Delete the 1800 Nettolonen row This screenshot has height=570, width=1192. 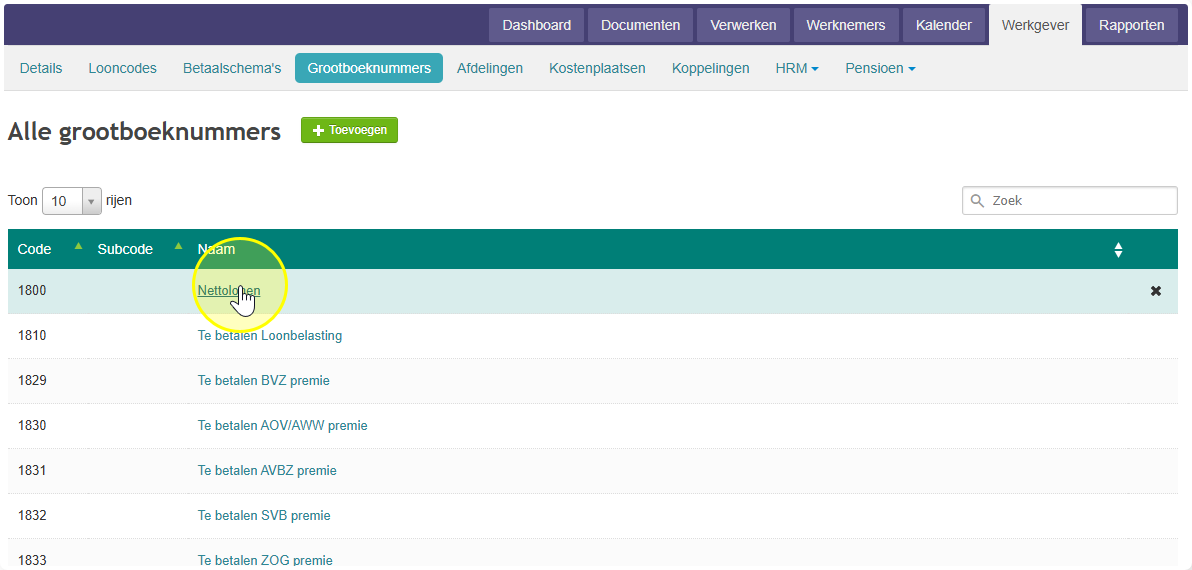[1156, 291]
